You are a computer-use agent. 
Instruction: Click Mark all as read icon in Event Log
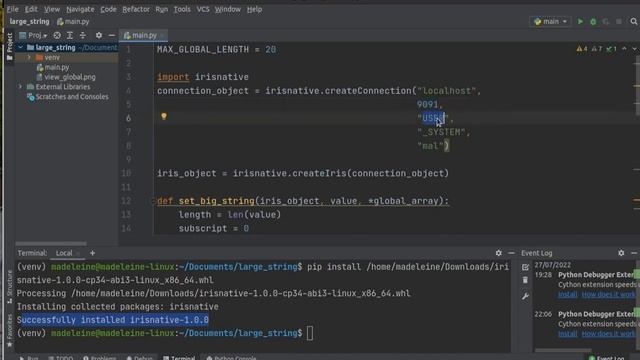point(525,267)
